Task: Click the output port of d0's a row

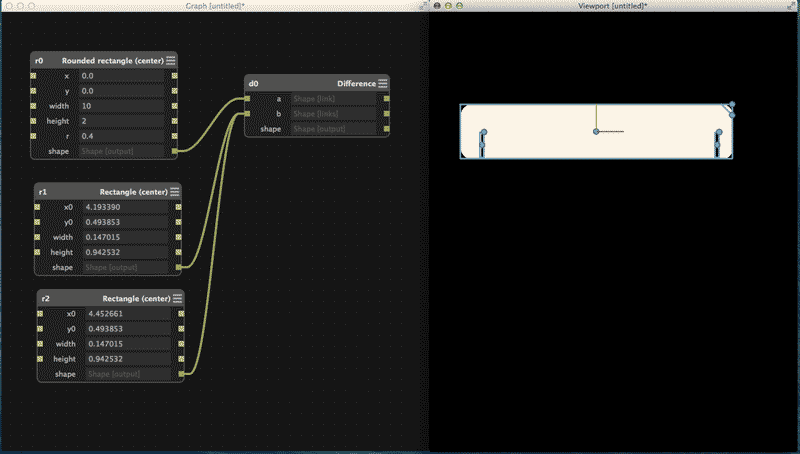Action: pyautogui.click(x=387, y=99)
